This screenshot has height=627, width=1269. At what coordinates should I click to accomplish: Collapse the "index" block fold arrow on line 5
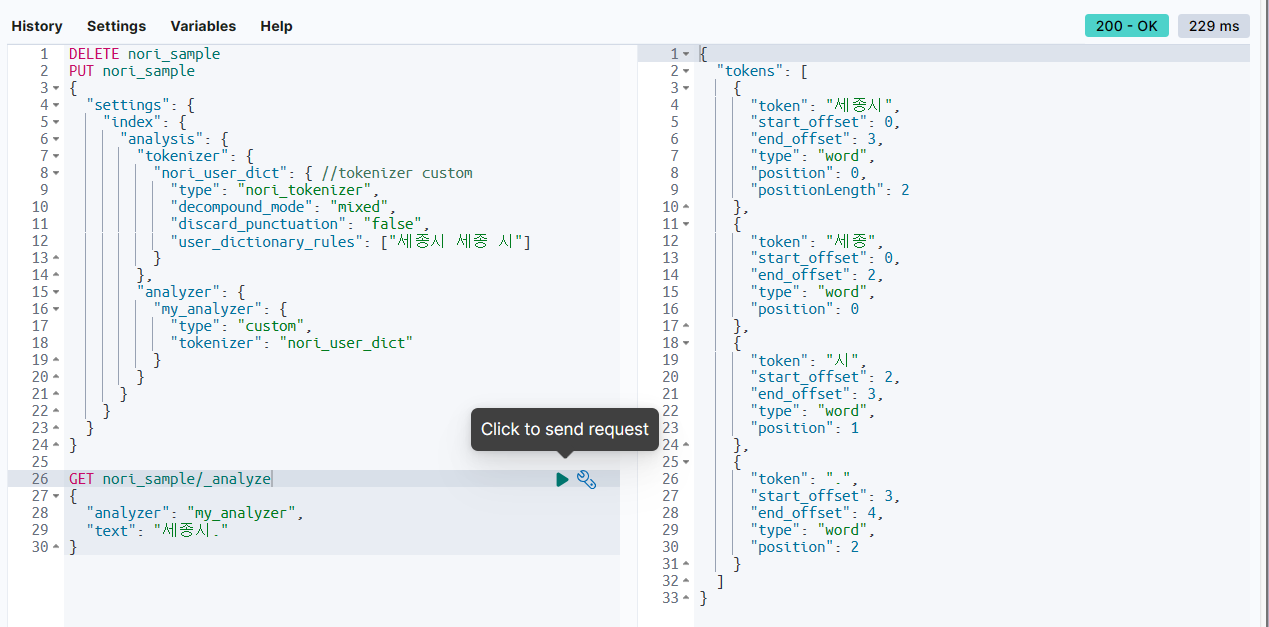[56, 122]
